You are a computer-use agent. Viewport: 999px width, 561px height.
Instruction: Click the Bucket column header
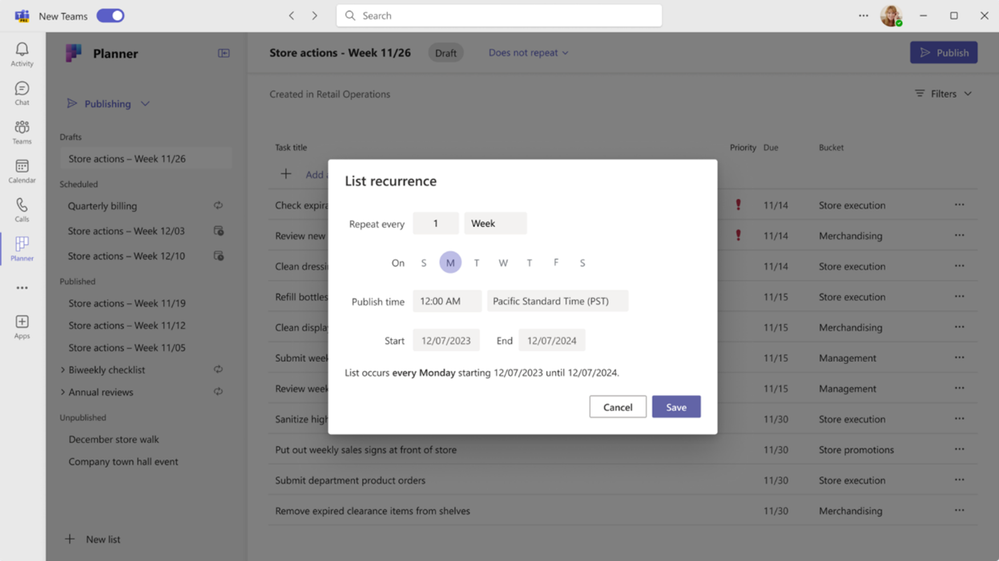(x=831, y=147)
